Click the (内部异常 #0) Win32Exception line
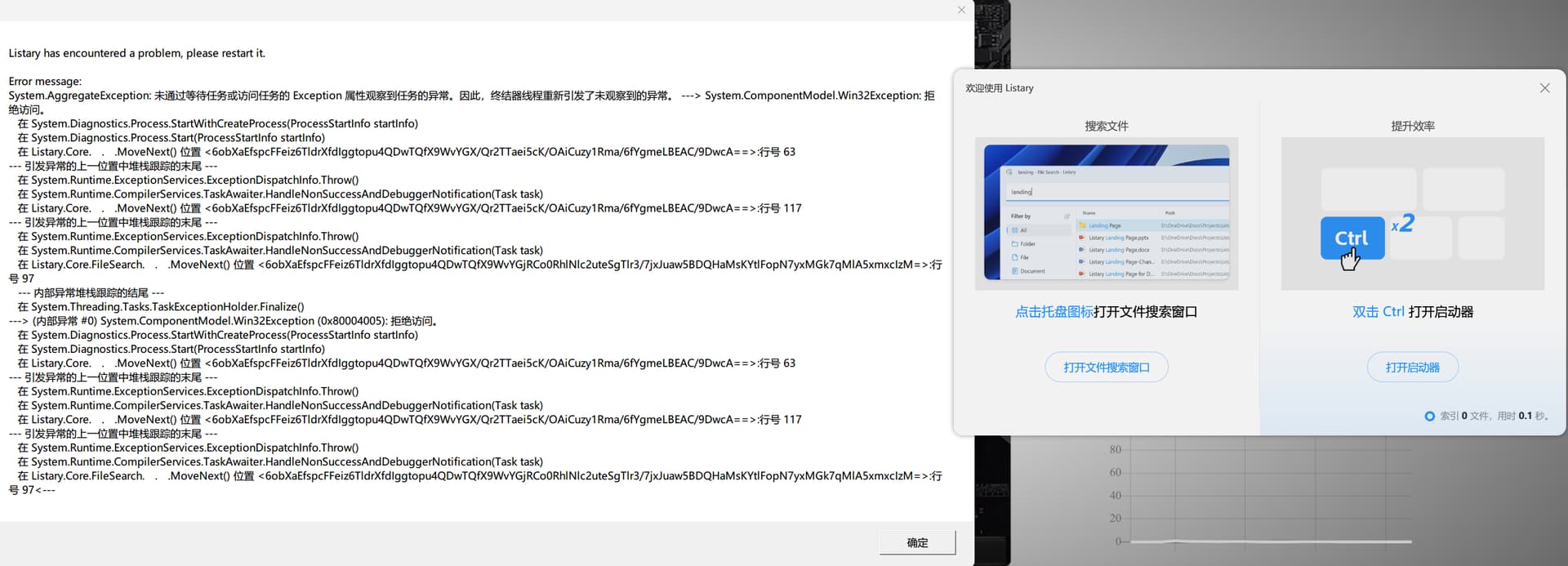Viewport: 1568px width, 566px height. [225, 321]
